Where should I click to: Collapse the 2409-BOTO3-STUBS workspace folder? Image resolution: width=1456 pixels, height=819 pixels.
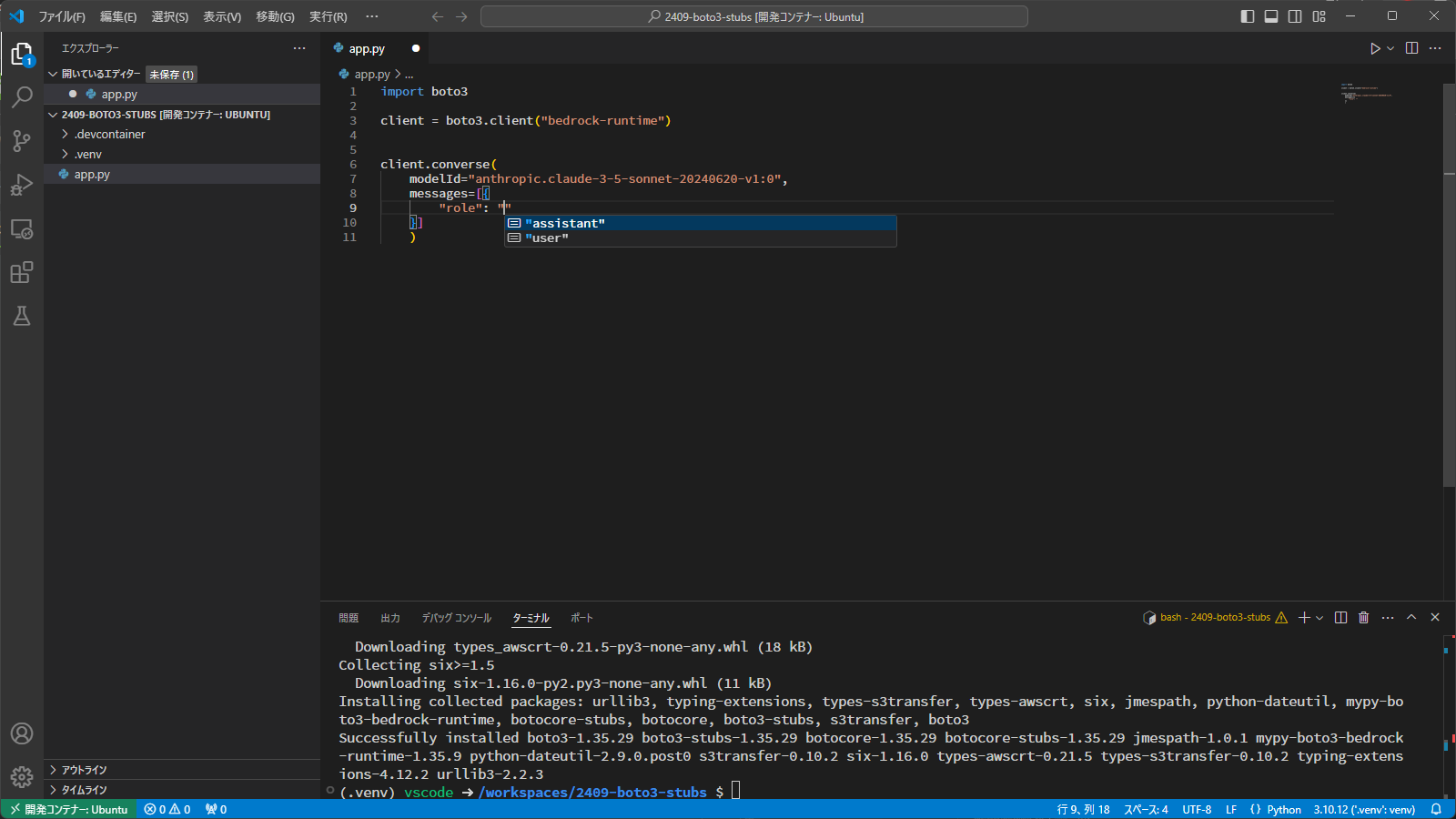(x=53, y=115)
